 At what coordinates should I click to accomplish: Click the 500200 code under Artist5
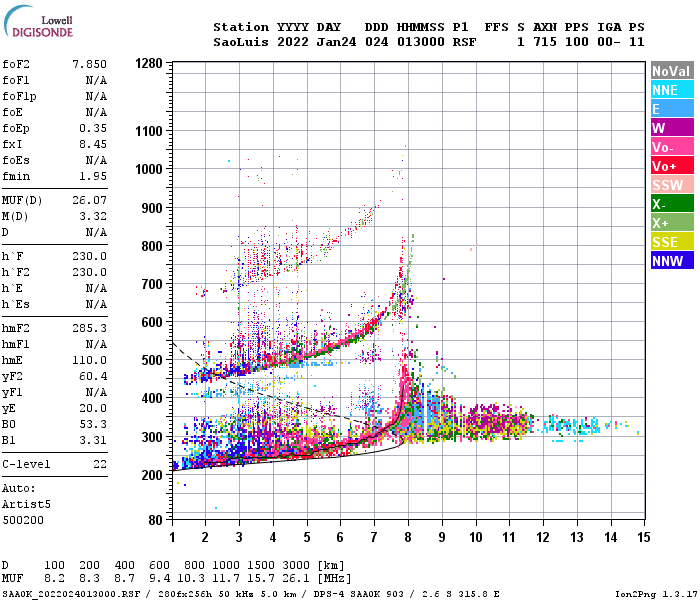pyautogui.click(x=23, y=520)
